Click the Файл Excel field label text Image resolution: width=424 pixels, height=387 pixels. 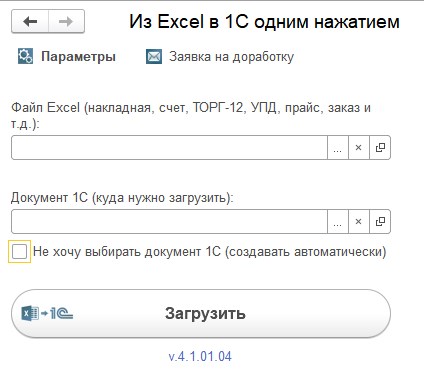[191, 115]
